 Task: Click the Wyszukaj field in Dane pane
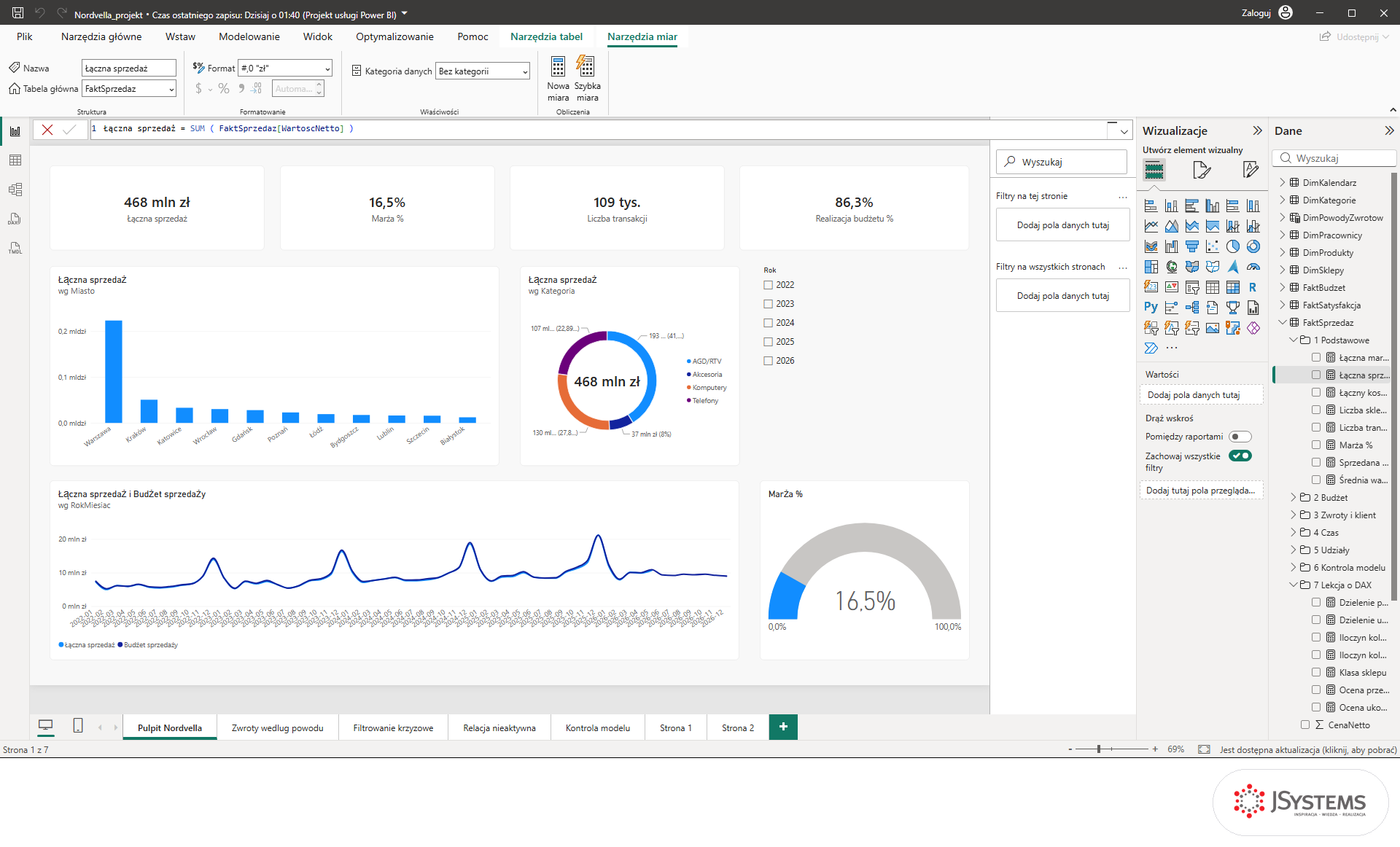tap(1334, 158)
